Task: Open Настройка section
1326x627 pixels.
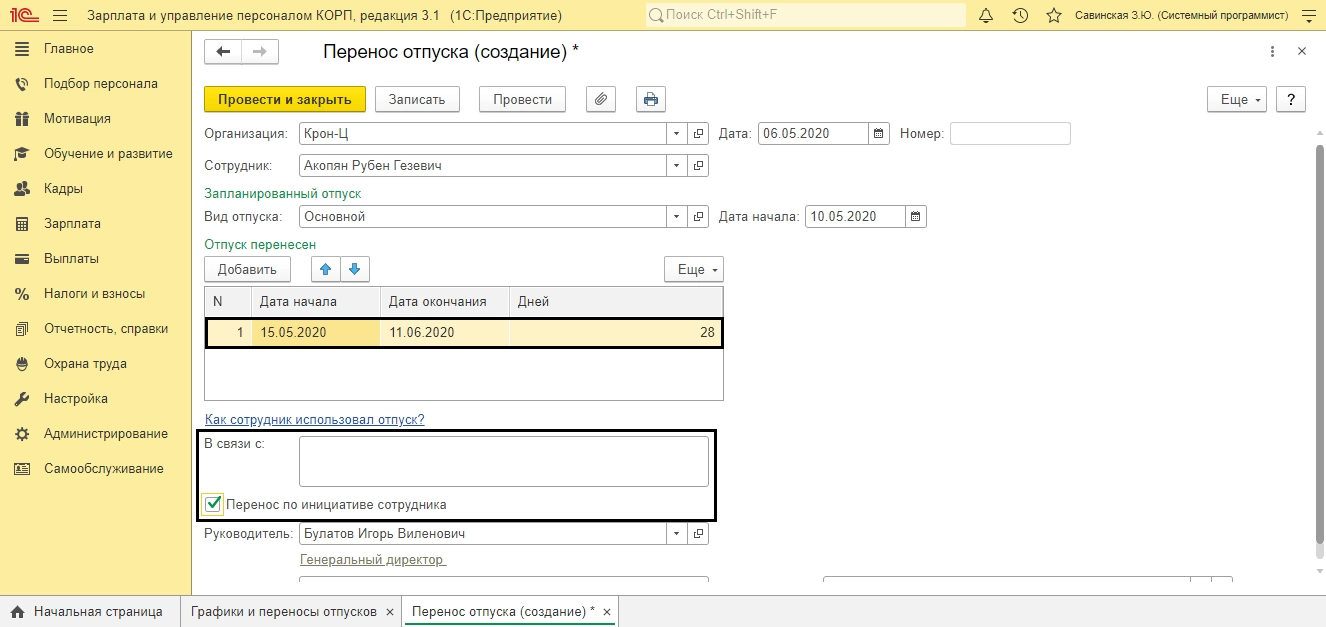Action: (76, 399)
